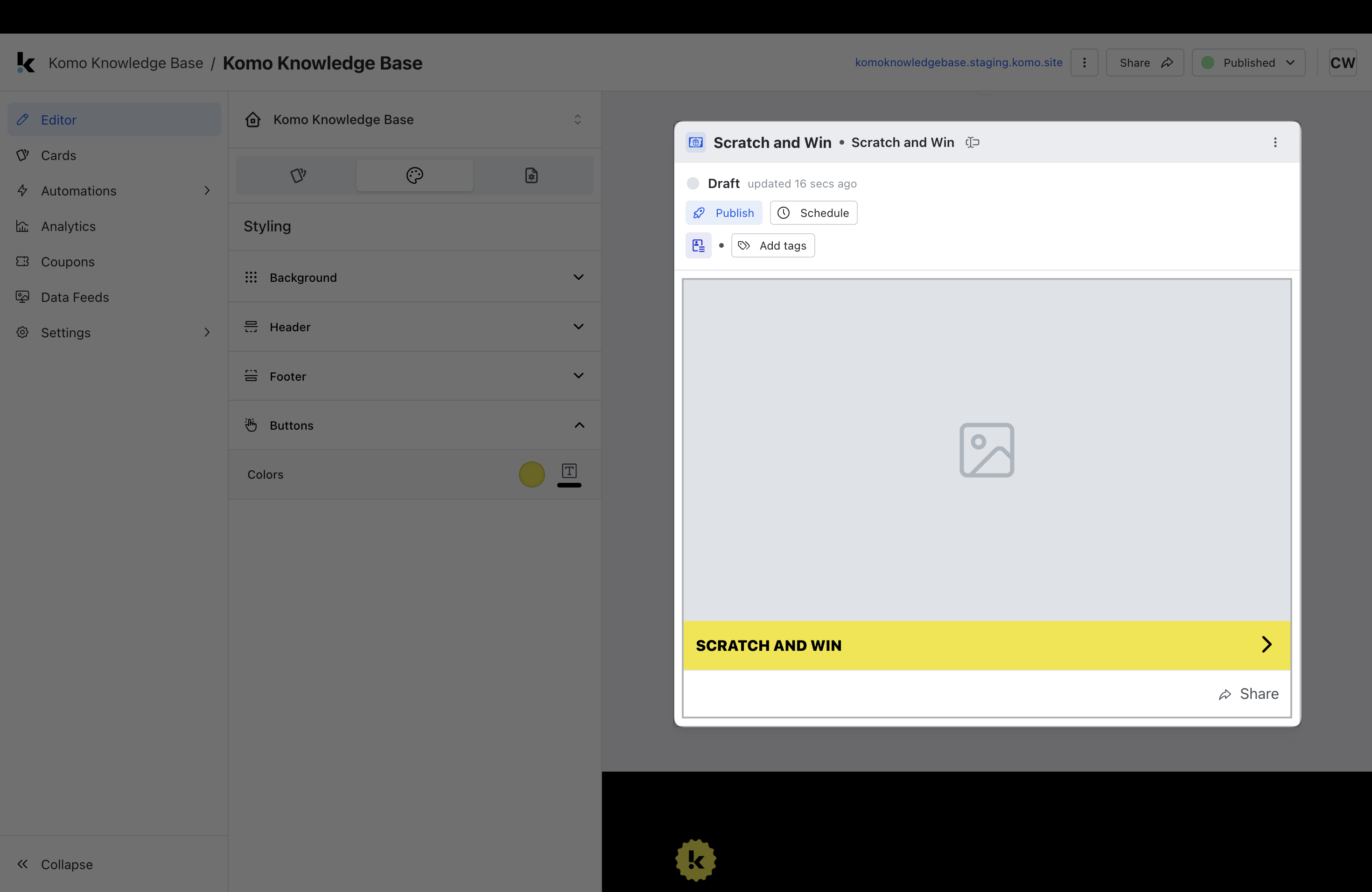The image size is (1372, 892).
Task: Click the blue card type icon beside Add tags
Action: click(698, 245)
